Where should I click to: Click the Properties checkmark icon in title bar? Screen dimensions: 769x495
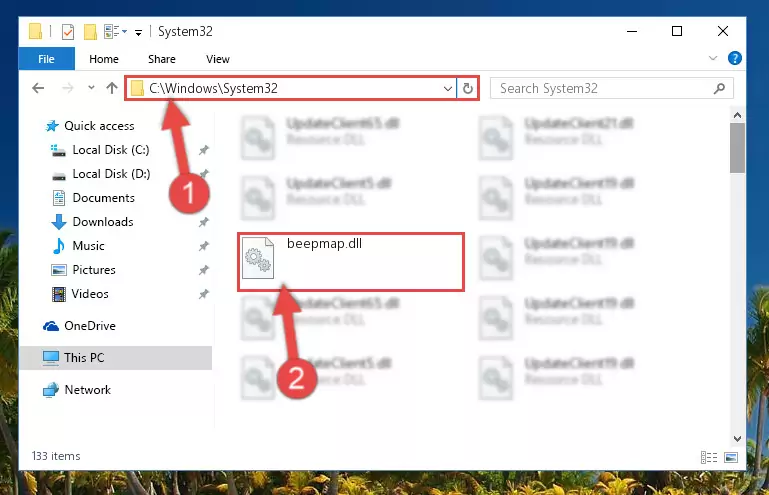[68, 32]
